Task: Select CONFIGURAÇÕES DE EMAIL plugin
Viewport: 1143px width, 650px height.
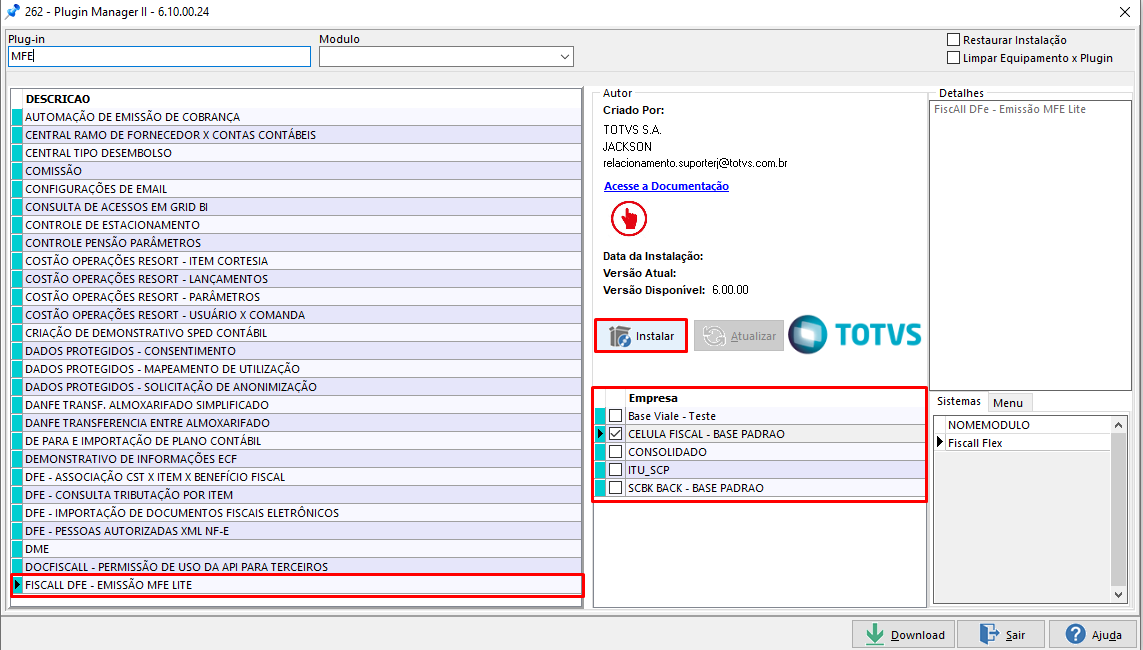Action: click(x=303, y=189)
